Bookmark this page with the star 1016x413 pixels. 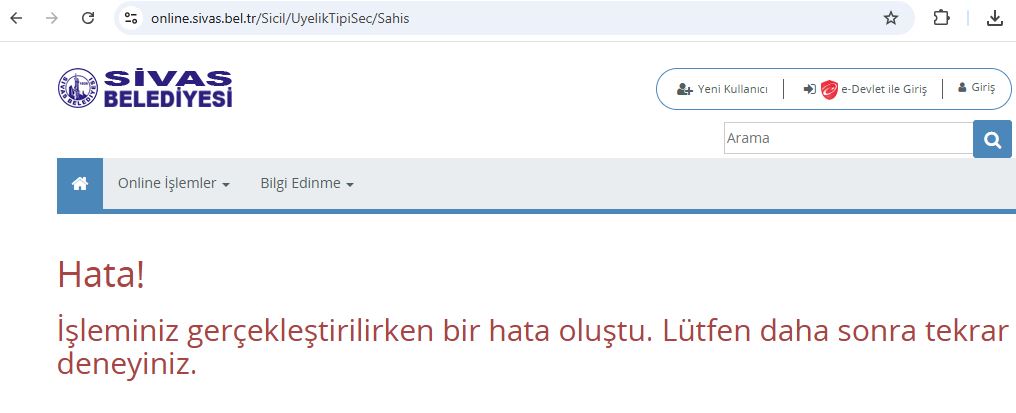pyautogui.click(x=890, y=18)
